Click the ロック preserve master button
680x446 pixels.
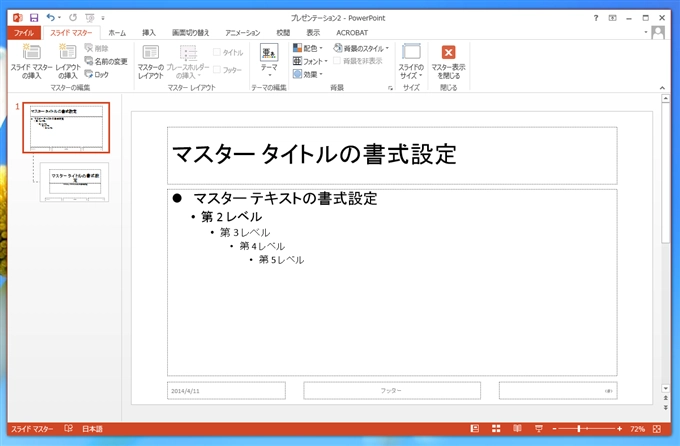pyautogui.click(x=97, y=74)
